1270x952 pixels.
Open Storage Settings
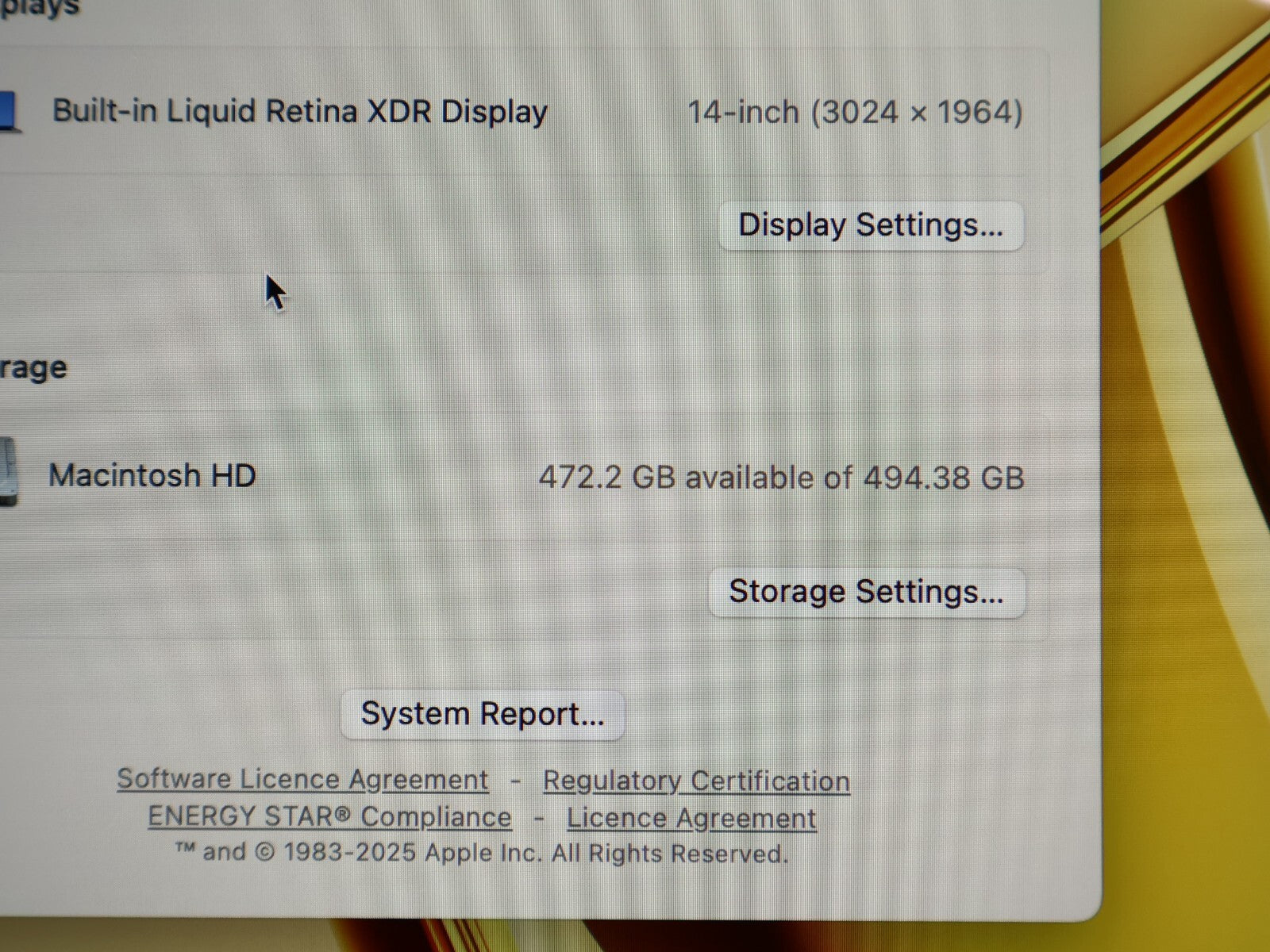(867, 593)
